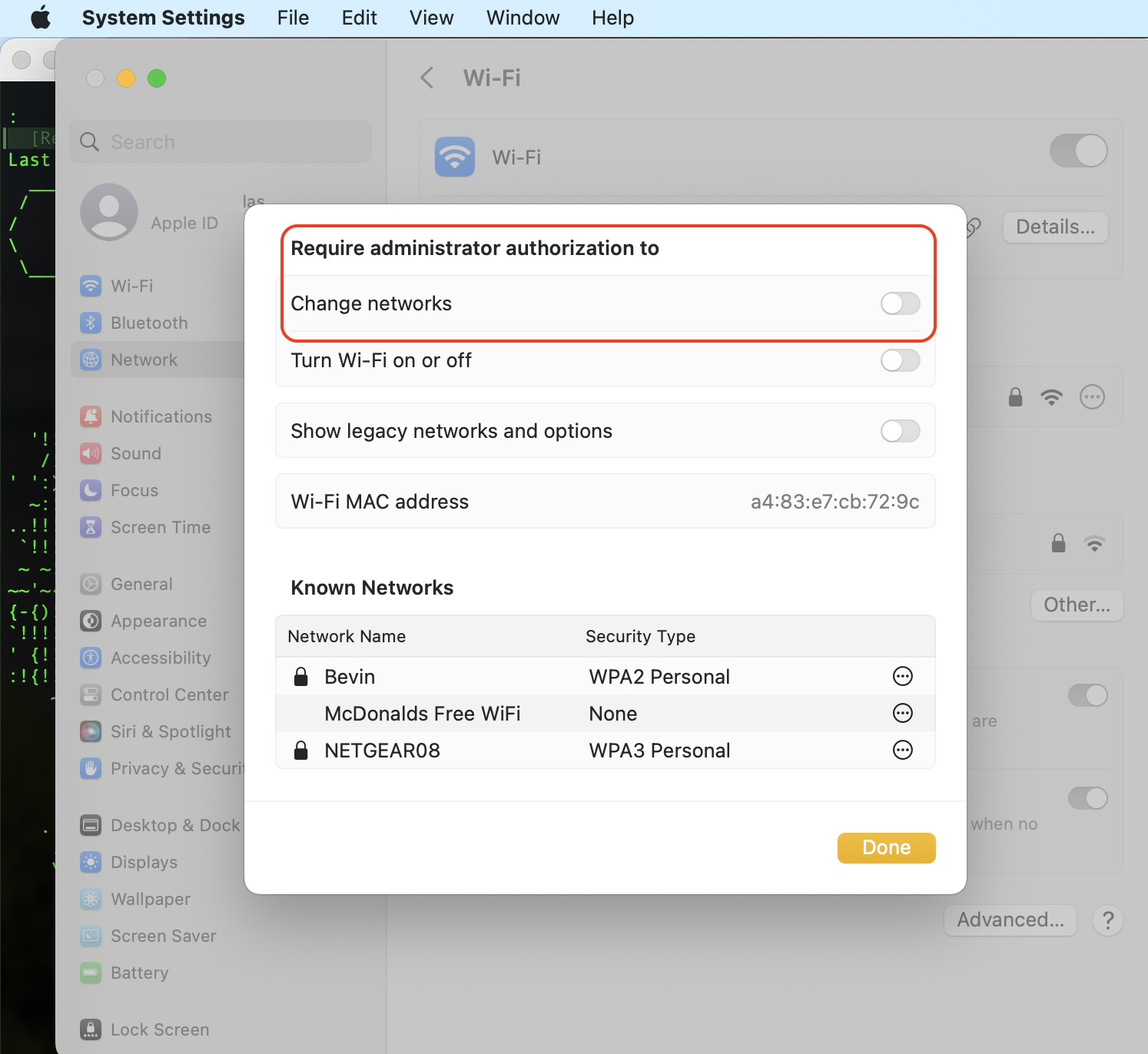1148x1054 pixels.
Task: Open the Apple menu
Action: pos(41,18)
